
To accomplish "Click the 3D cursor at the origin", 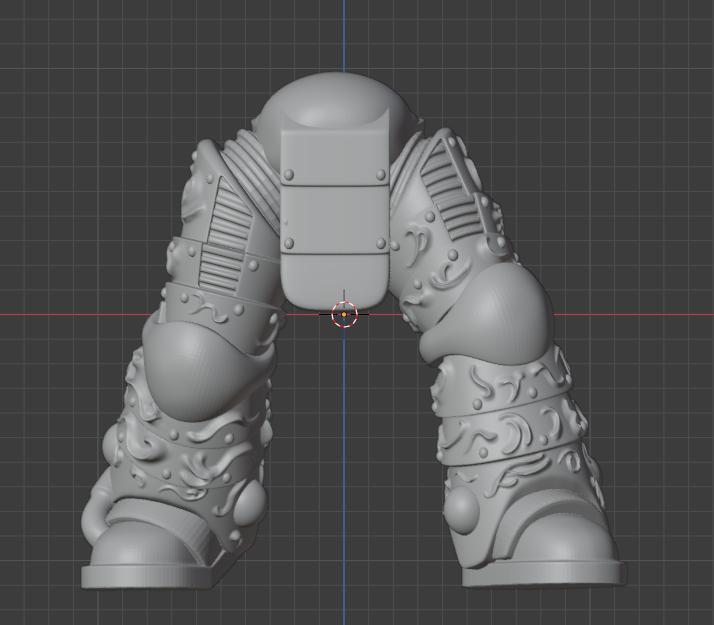I will coord(344,314).
